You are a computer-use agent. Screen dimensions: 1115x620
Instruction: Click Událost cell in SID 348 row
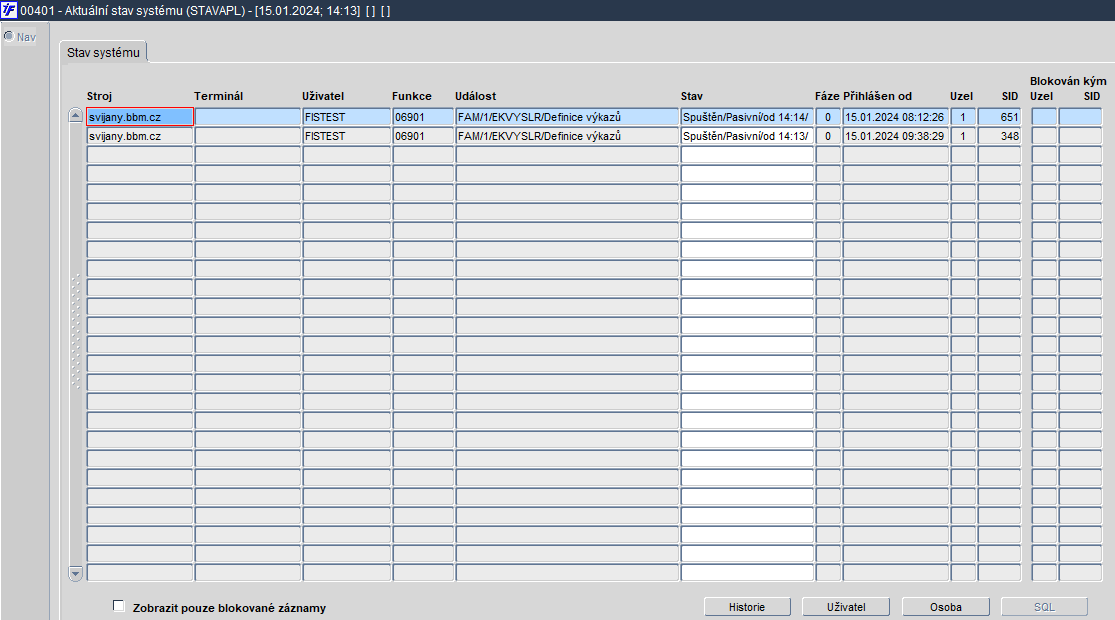click(x=567, y=136)
